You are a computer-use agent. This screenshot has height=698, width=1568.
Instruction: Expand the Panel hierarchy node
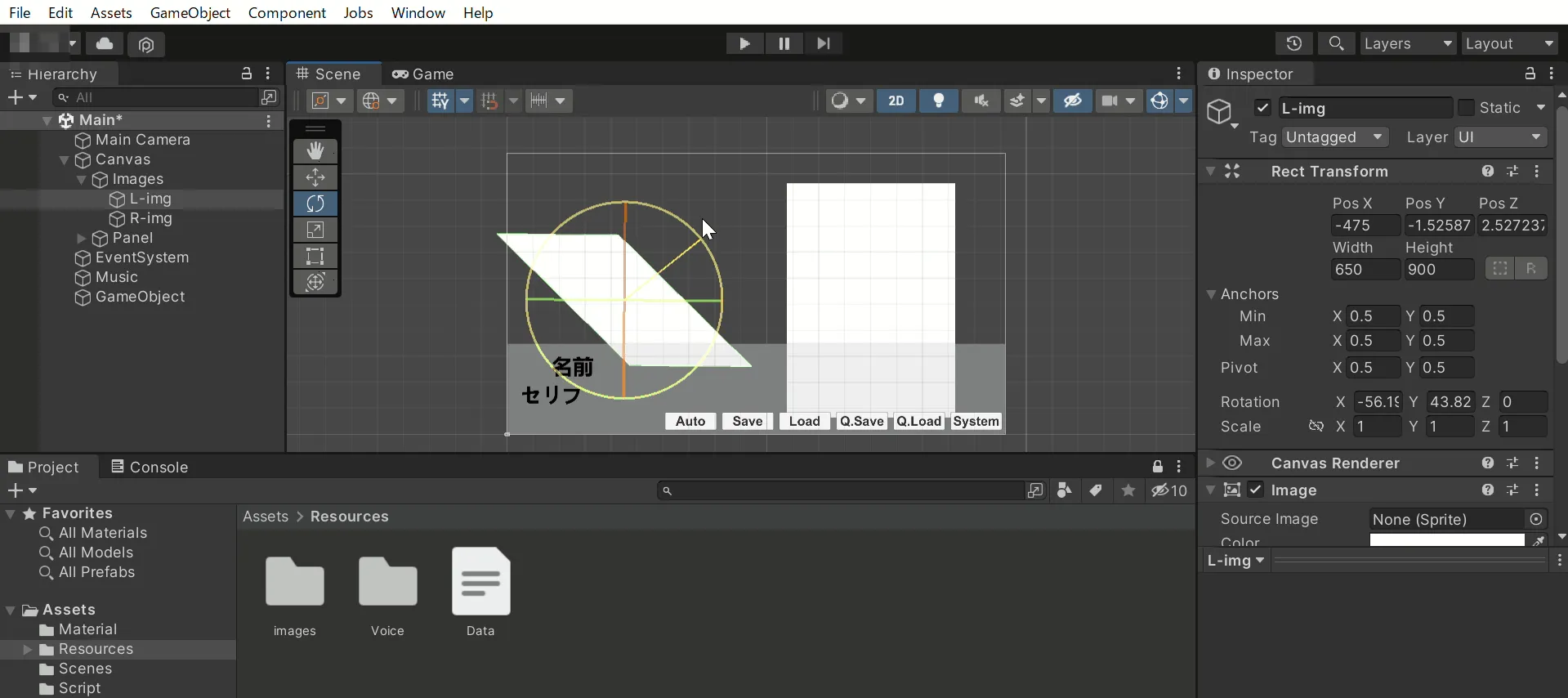(x=81, y=239)
